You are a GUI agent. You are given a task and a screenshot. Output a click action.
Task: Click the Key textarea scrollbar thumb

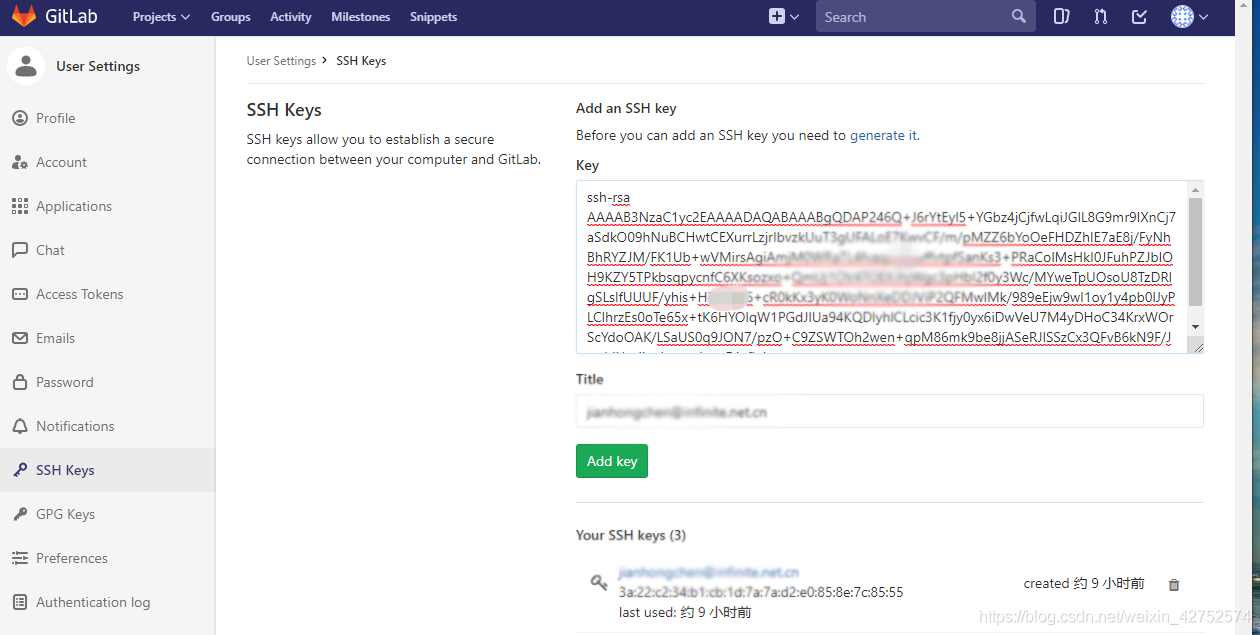coord(1195,252)
